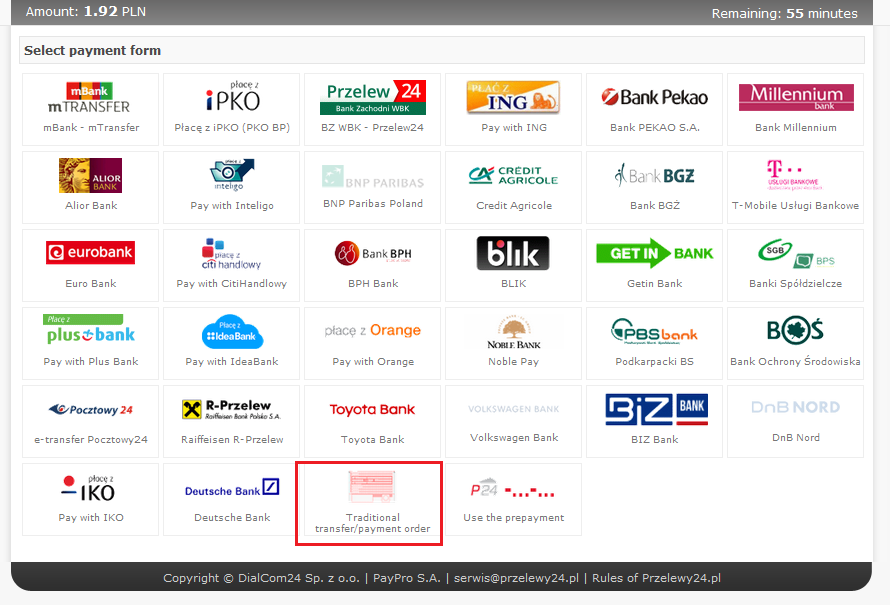The height and width of the screenshot is (605, 890).
Task: Click the 'Credit Agricole' label
Action: pyautogui.click(x=514, y=205)
